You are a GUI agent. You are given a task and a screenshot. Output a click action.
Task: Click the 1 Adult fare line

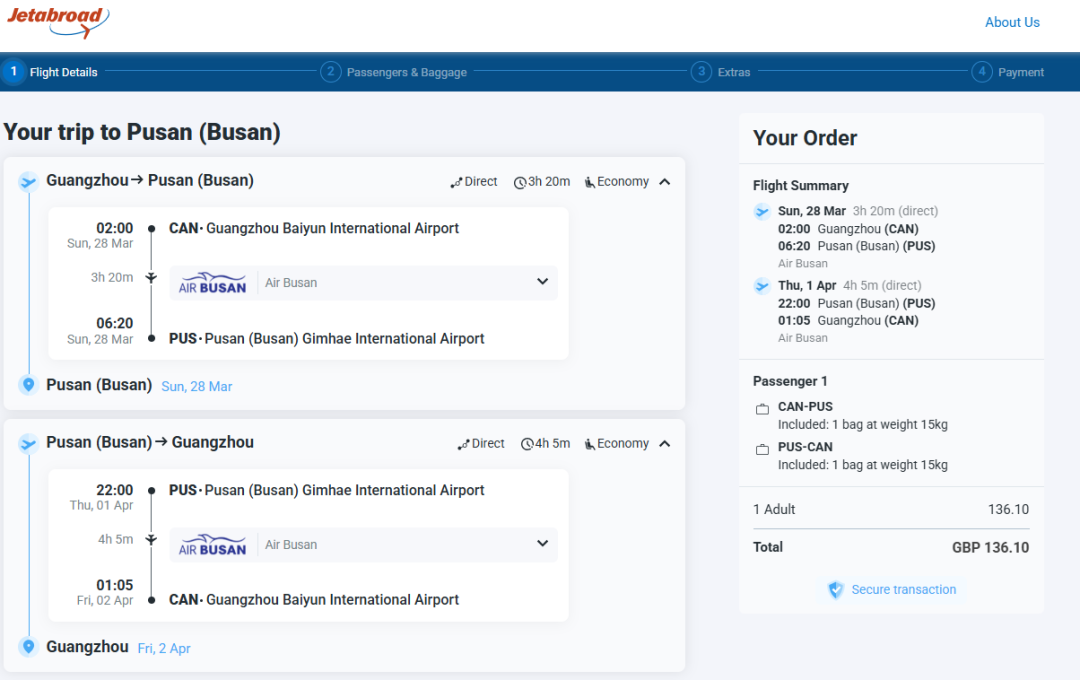point(891,509)
